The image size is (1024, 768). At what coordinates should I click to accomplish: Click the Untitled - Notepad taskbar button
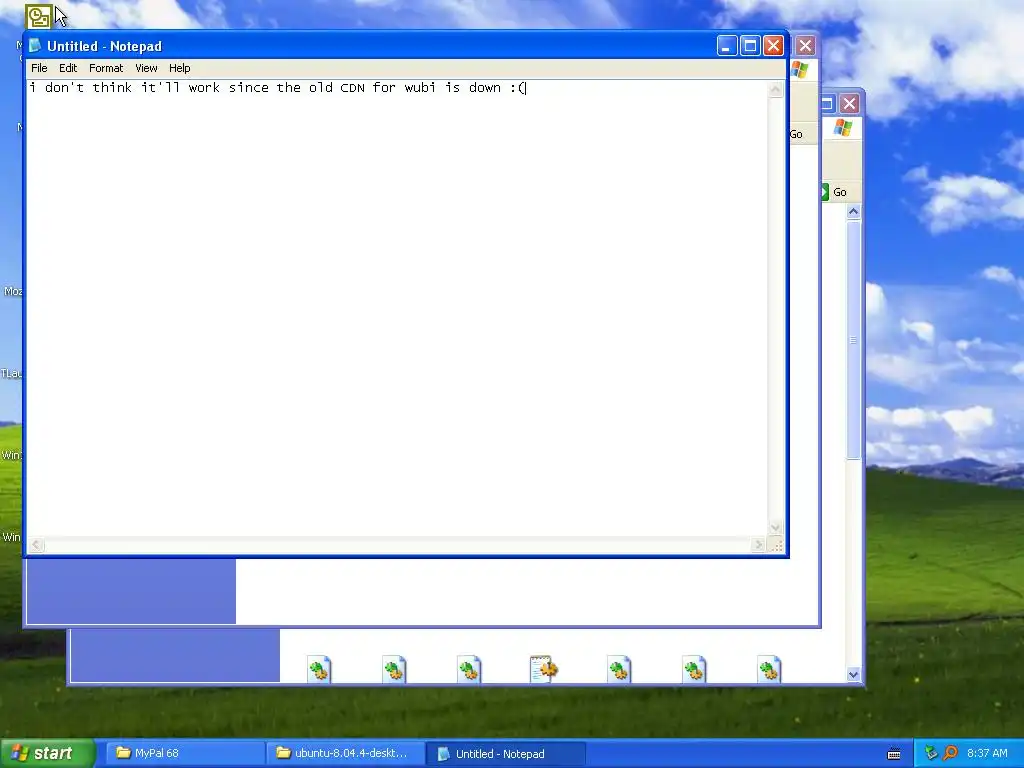click(505, 753)
